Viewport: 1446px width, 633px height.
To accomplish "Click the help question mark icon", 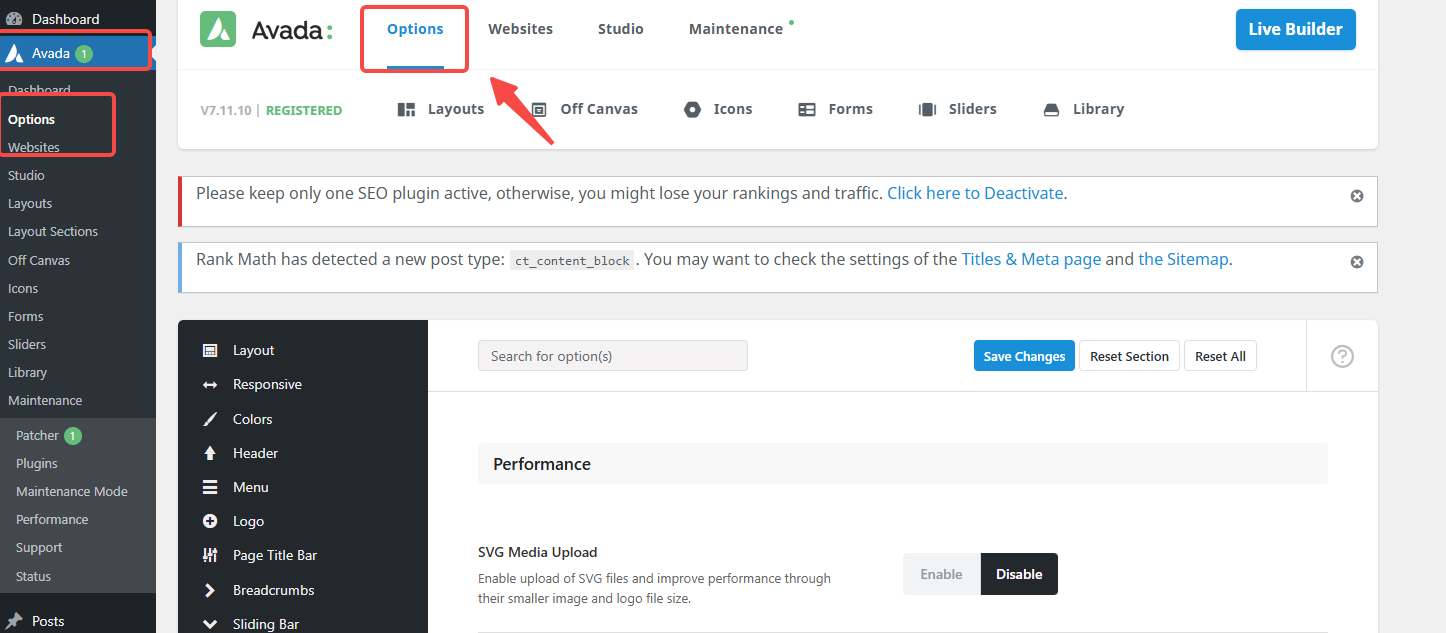I will tap(1342, 356).
